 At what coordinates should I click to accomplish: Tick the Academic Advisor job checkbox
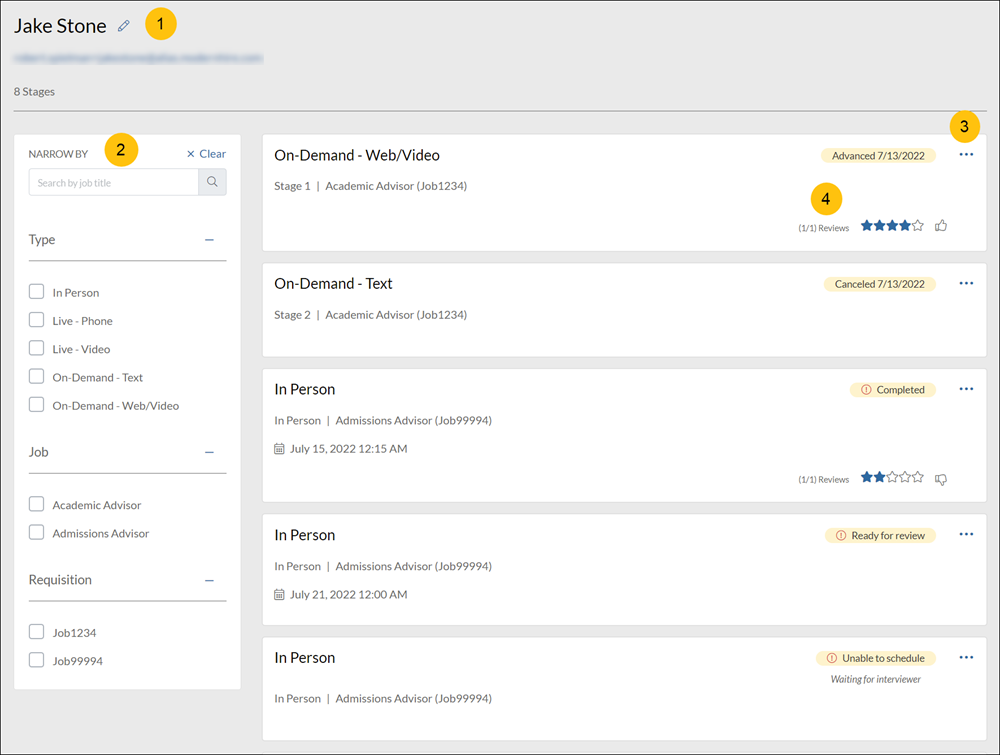click(37, 505)
